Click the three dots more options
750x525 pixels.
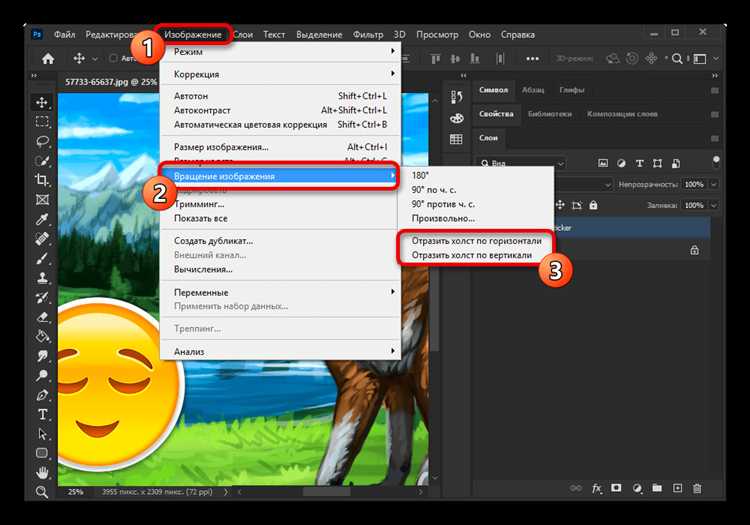(x=532, y=59)
